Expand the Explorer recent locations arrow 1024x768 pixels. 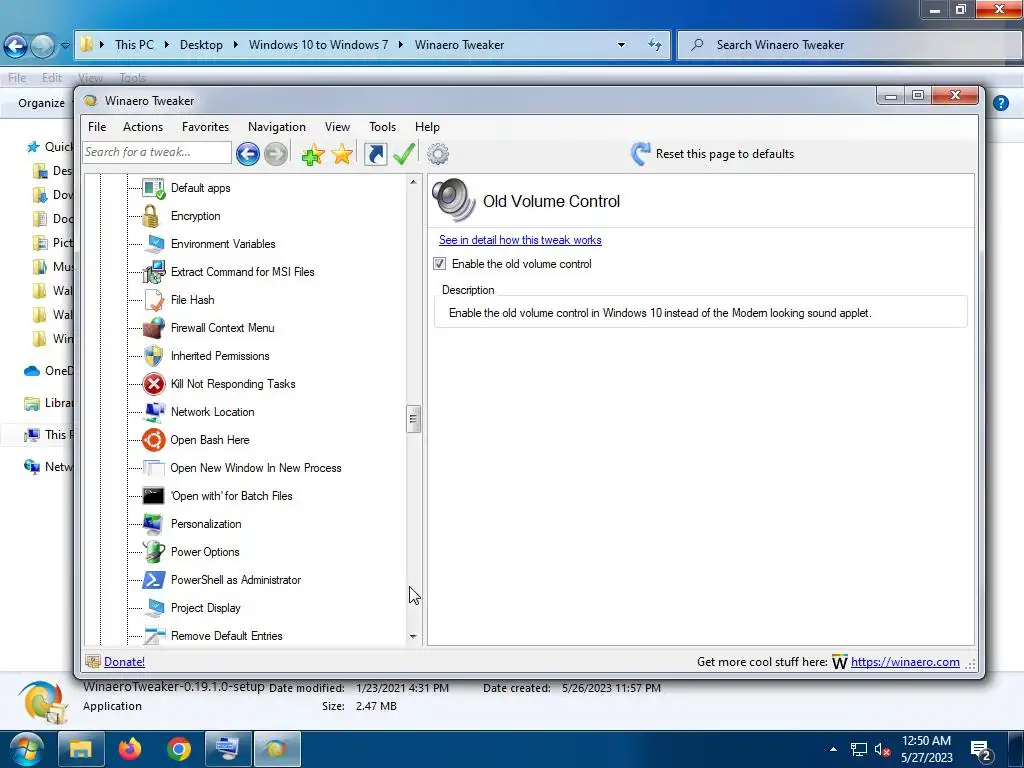(65, 46)
